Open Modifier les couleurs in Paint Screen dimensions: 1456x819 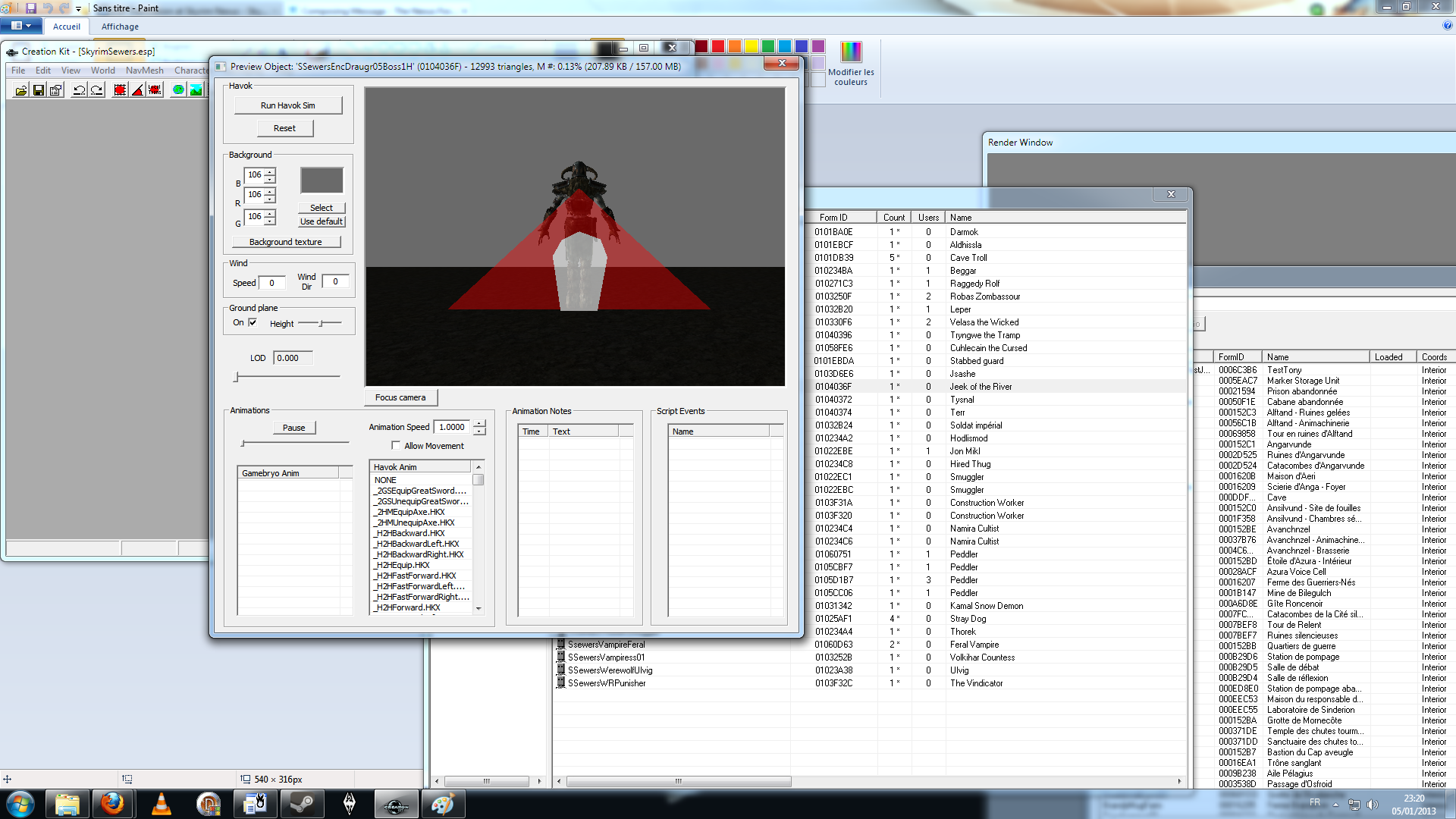(x=851, y=64)
